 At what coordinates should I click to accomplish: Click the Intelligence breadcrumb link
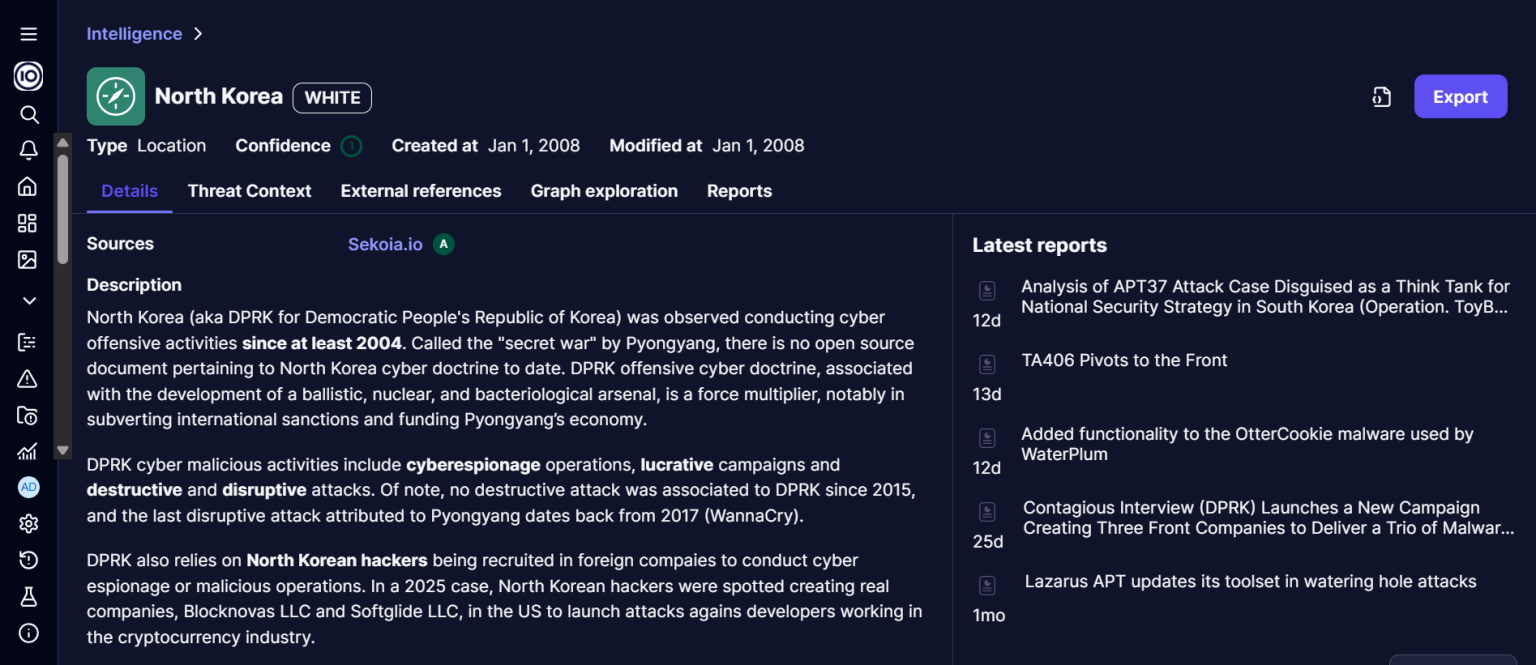(134, 34)
